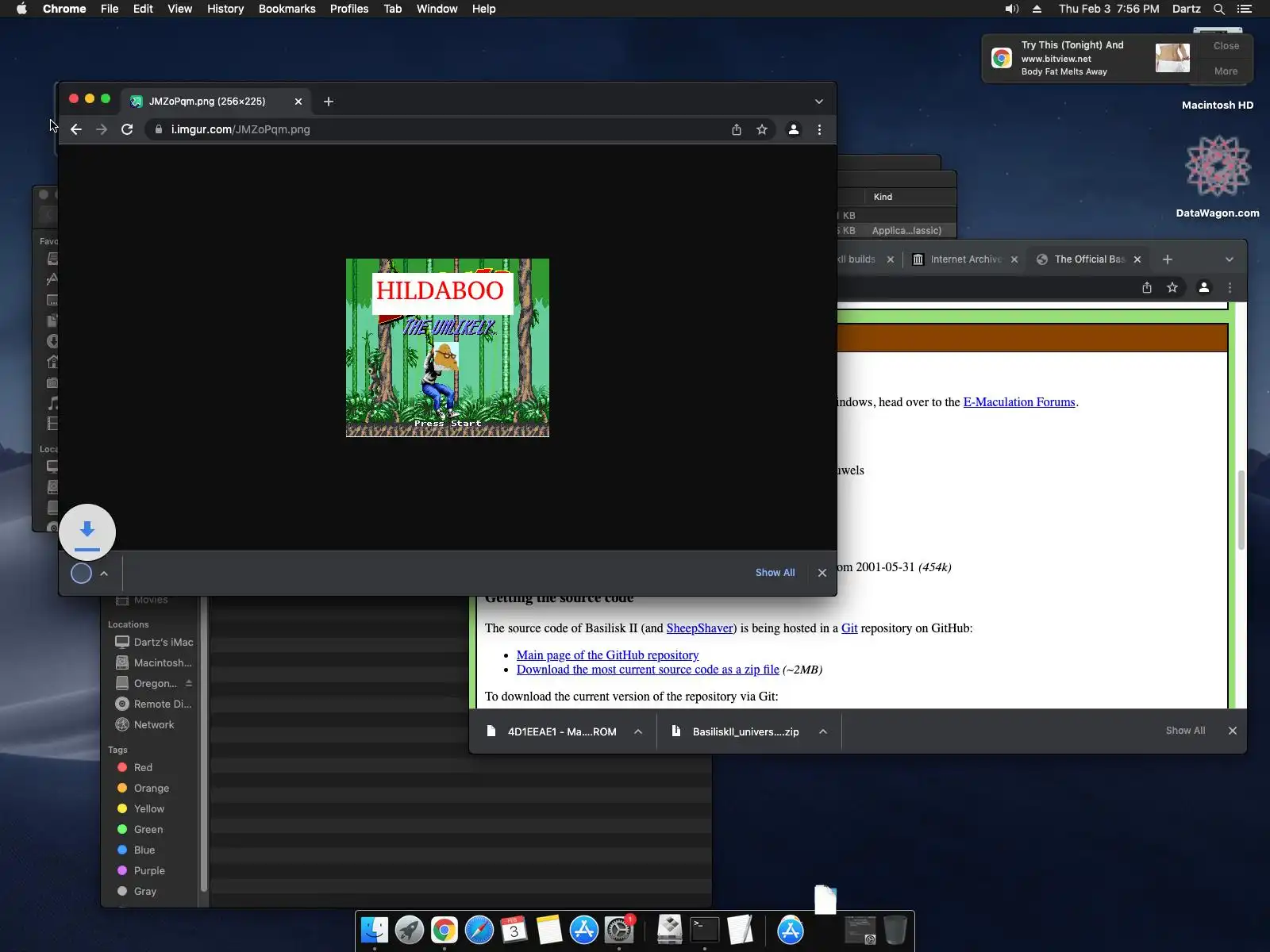
Task: Select the DataWagon.com desktop icon
Action: [x=1218, y=177]
